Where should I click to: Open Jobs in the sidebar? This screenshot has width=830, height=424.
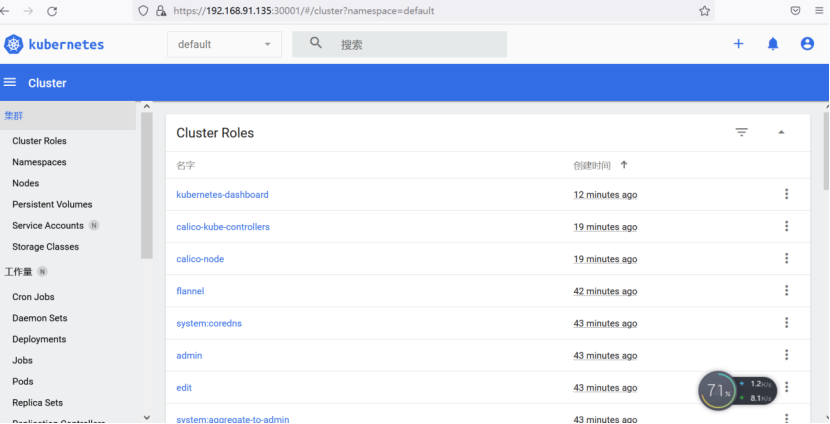(22, 360)
